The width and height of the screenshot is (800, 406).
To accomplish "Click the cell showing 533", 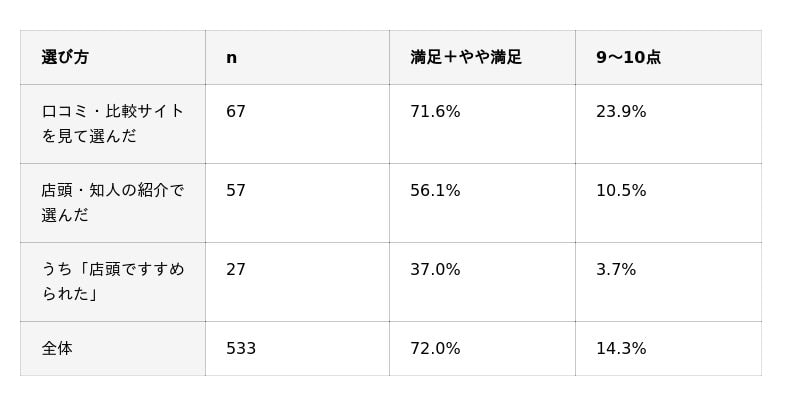I will [297, 348].
